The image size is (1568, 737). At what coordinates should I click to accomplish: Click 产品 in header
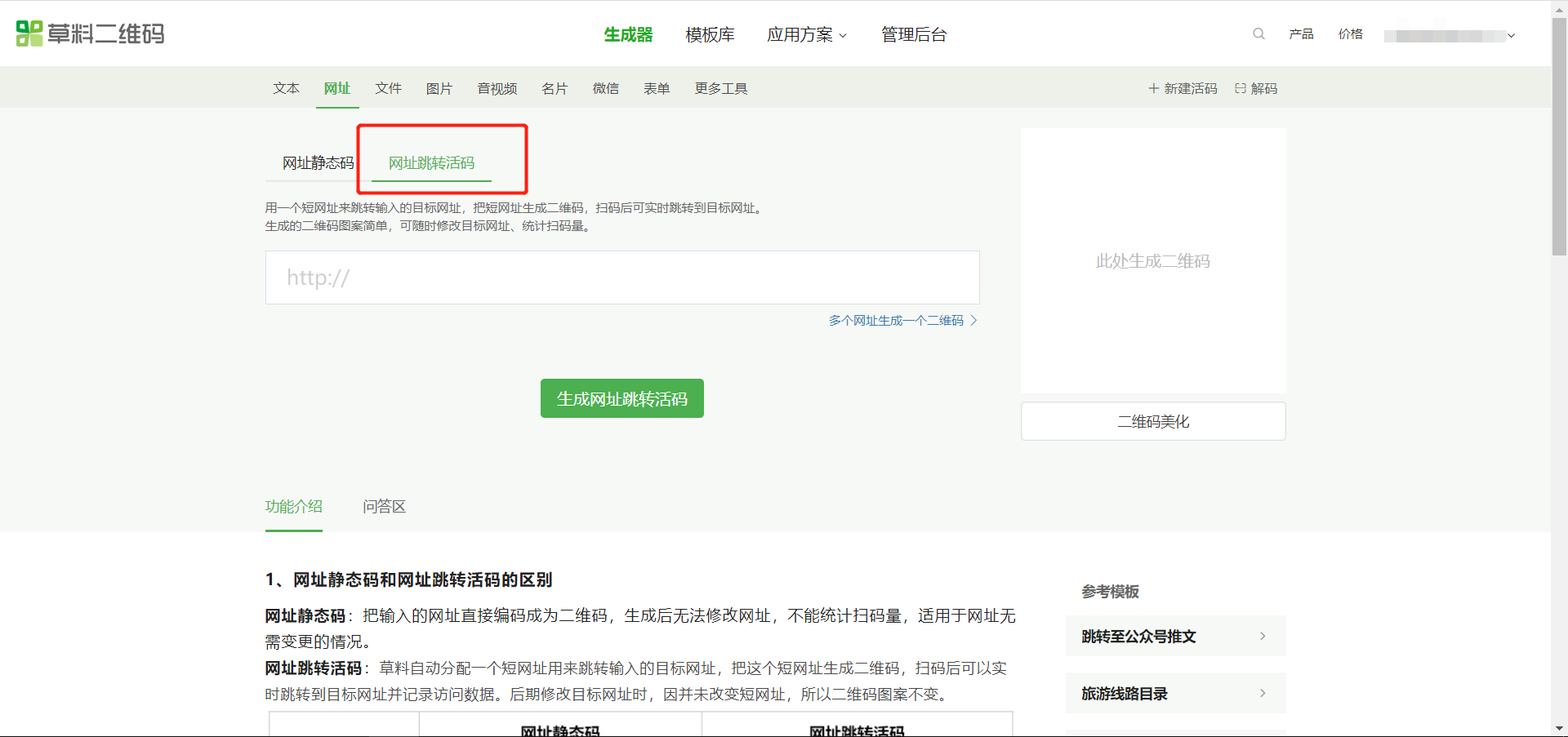tap(1301, 34)
